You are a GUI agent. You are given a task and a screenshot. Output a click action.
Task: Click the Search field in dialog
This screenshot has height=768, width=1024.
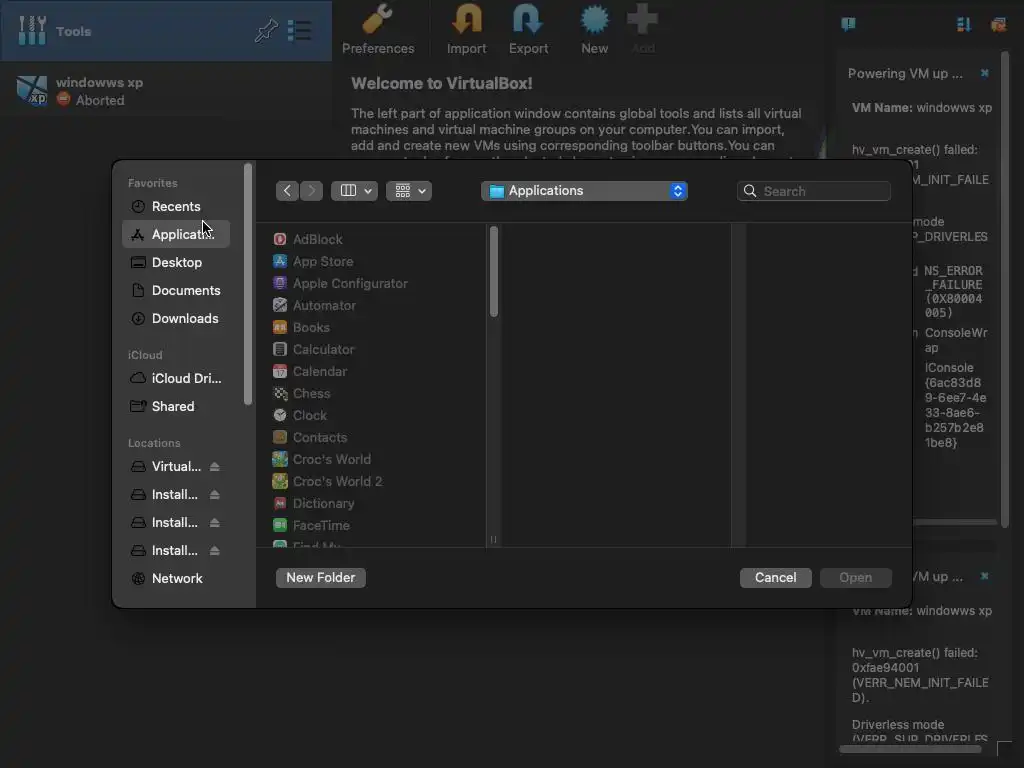pyautogui.click(x=814, y=191)
